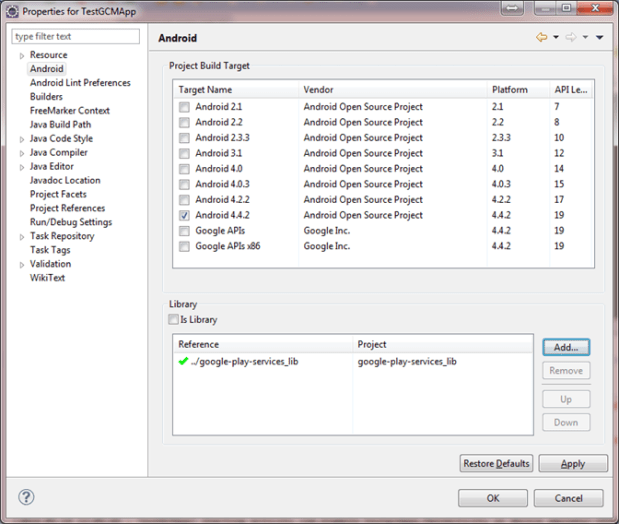Select Java Build Path in sidebar
The height and width of the screenshot is (524, 619).
[60, 125]
